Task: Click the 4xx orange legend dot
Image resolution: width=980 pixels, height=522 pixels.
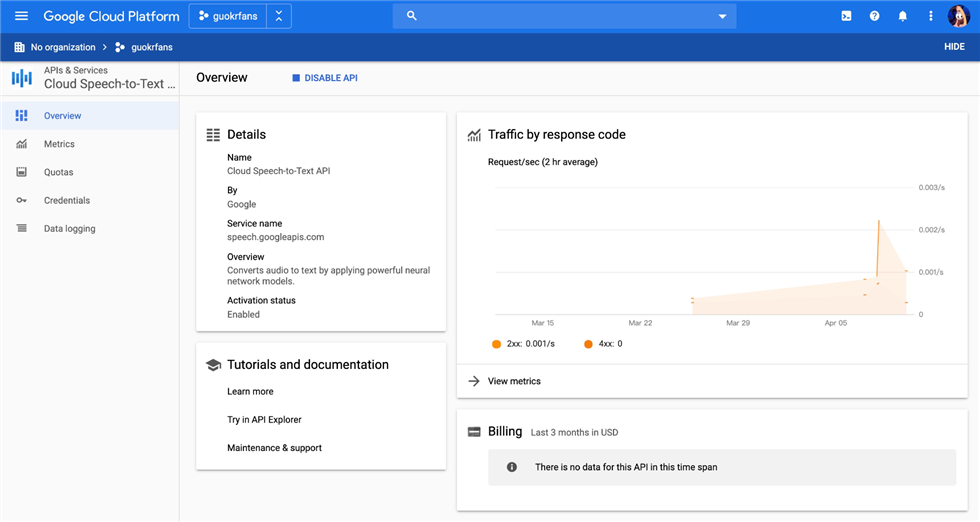Action: point(588,344)
